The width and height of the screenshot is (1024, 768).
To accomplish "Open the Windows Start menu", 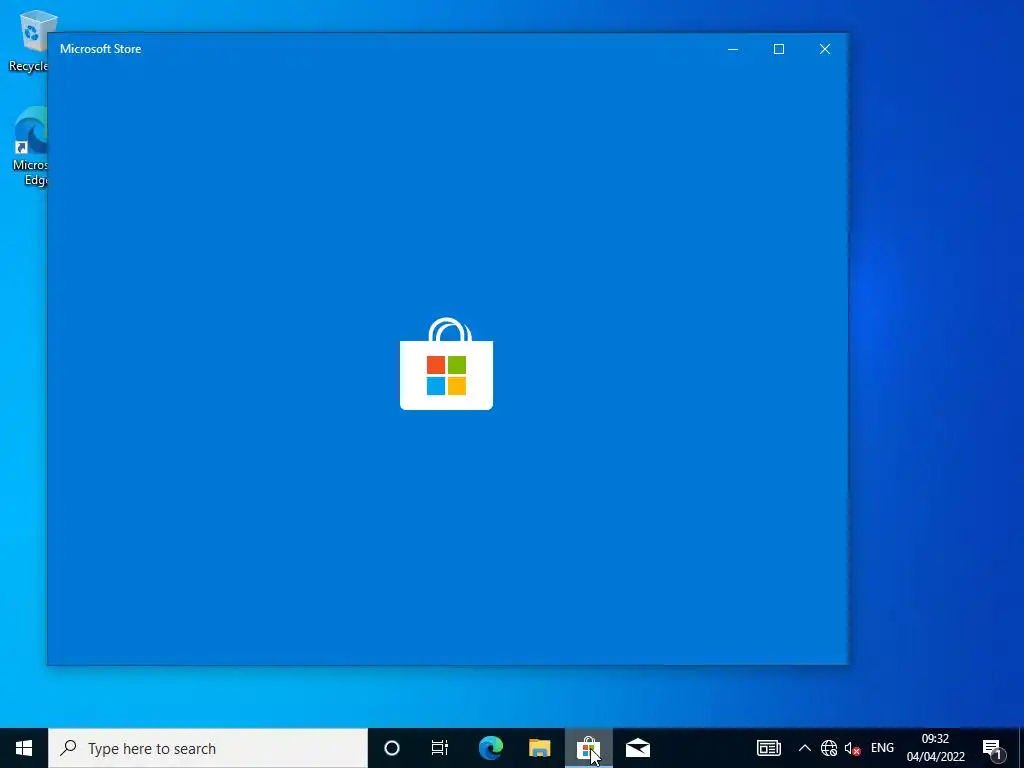I will [x=24, y=748].
